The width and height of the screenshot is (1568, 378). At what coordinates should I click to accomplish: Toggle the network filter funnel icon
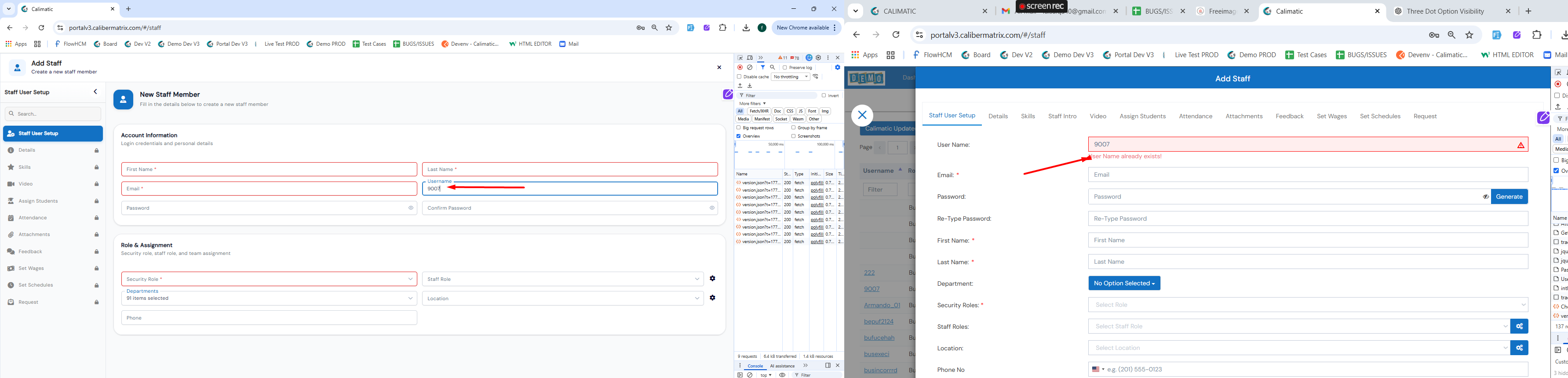pyautogui.click(x=763, y=68)
